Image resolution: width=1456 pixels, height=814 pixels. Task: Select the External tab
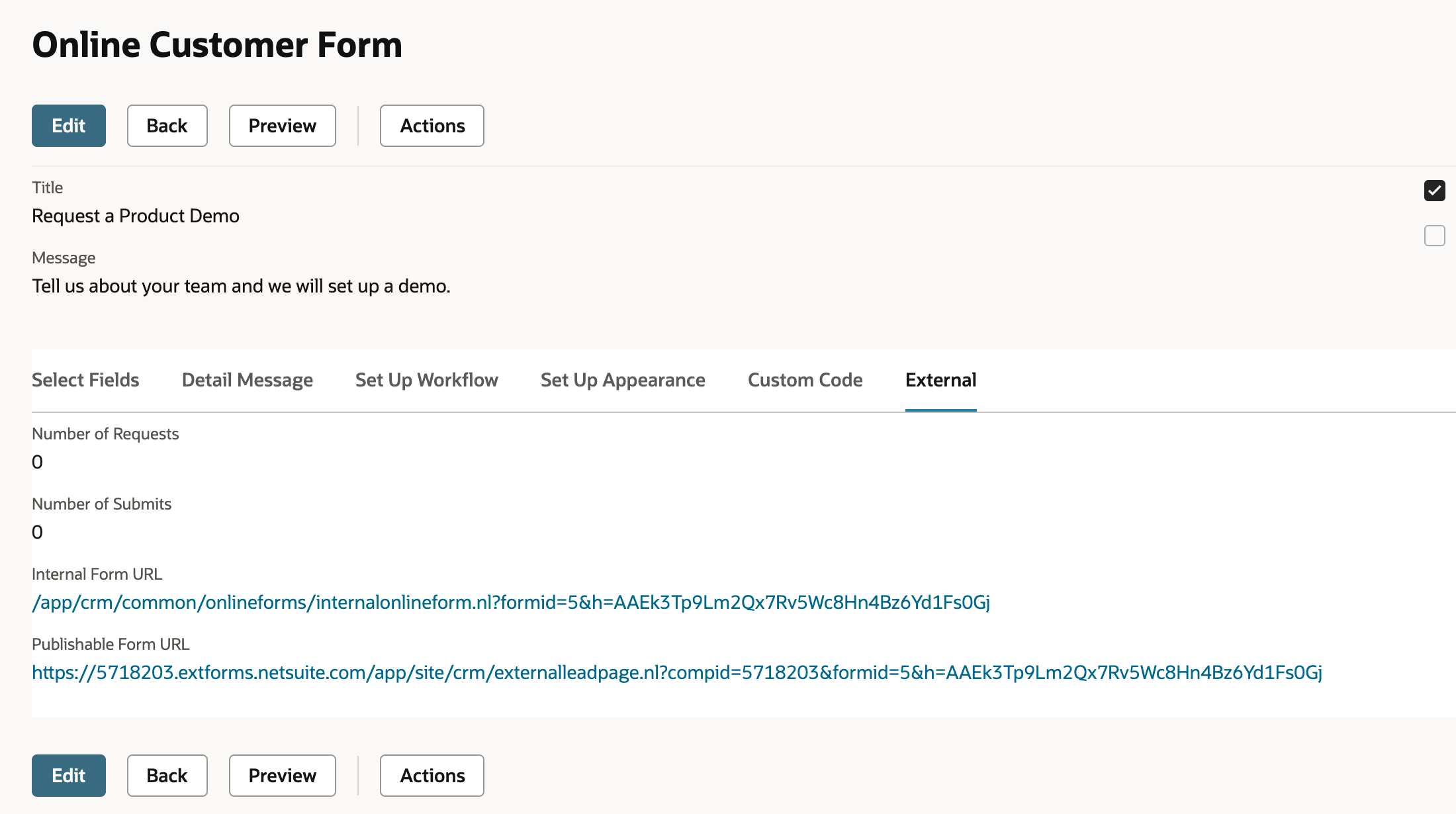pos(941,380)
